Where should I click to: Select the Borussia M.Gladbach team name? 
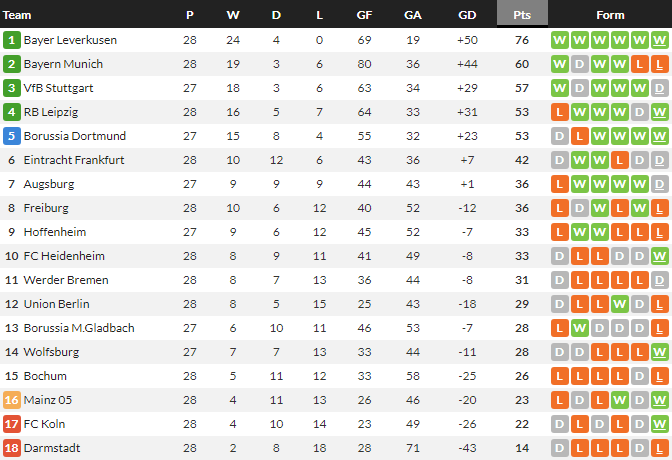click(x=78, y=328)
